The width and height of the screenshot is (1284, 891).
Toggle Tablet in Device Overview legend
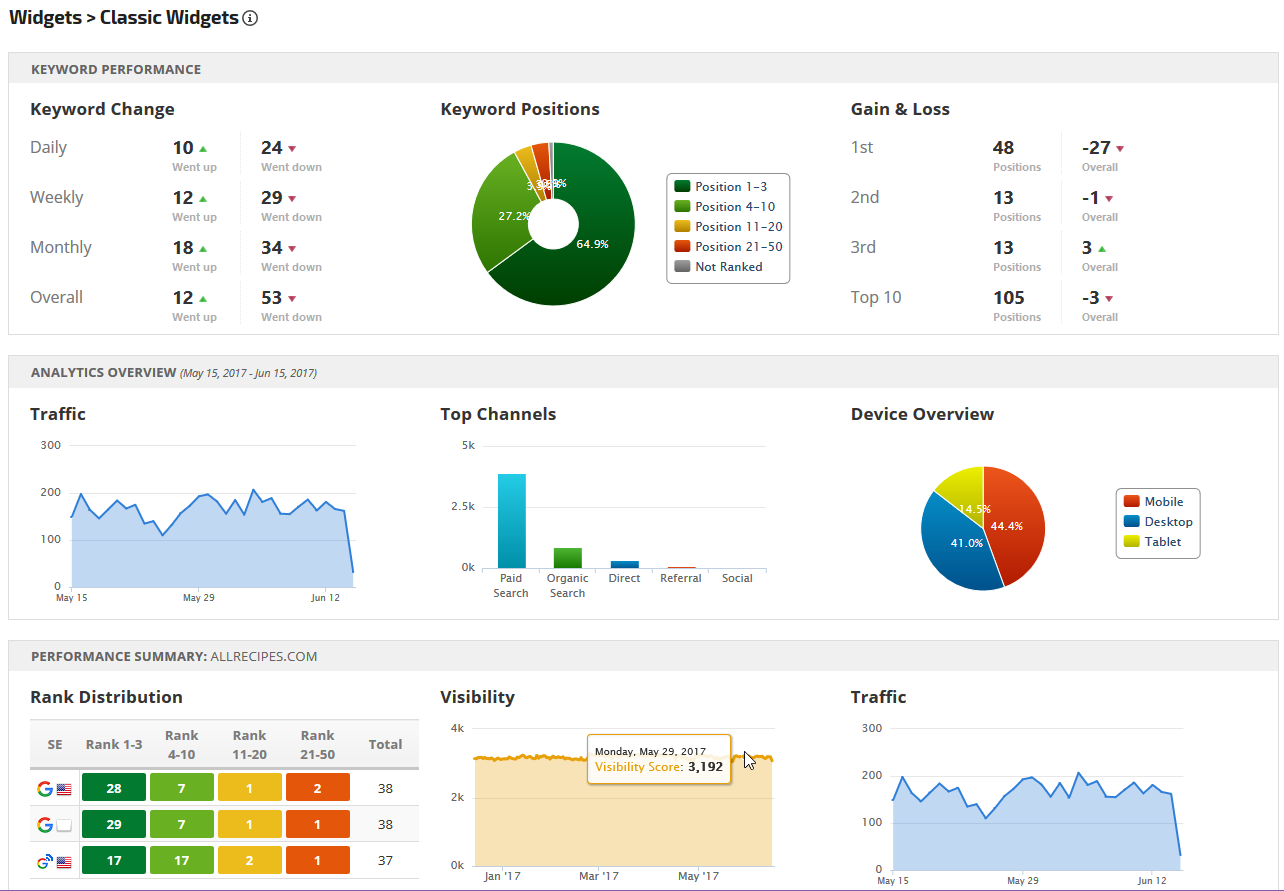point(1162,542)
